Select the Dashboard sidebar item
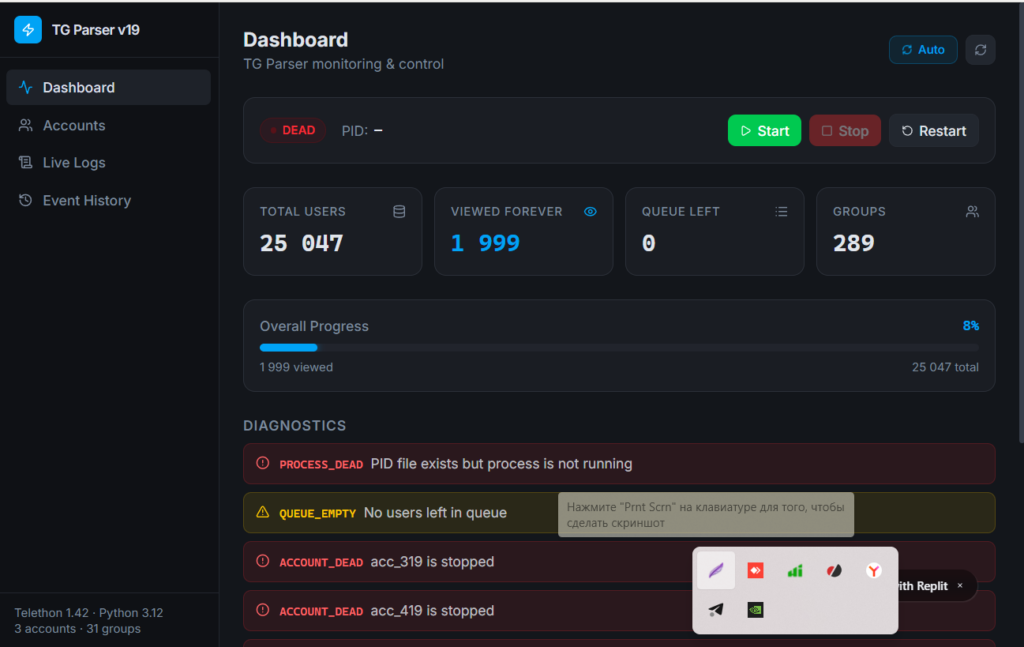This screenshot has width=1024, height=647. [x=108, y=87]
